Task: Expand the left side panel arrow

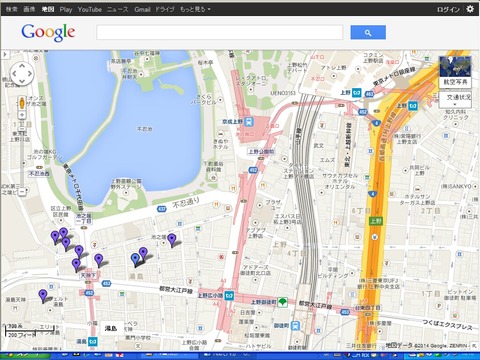Action: 5,54
